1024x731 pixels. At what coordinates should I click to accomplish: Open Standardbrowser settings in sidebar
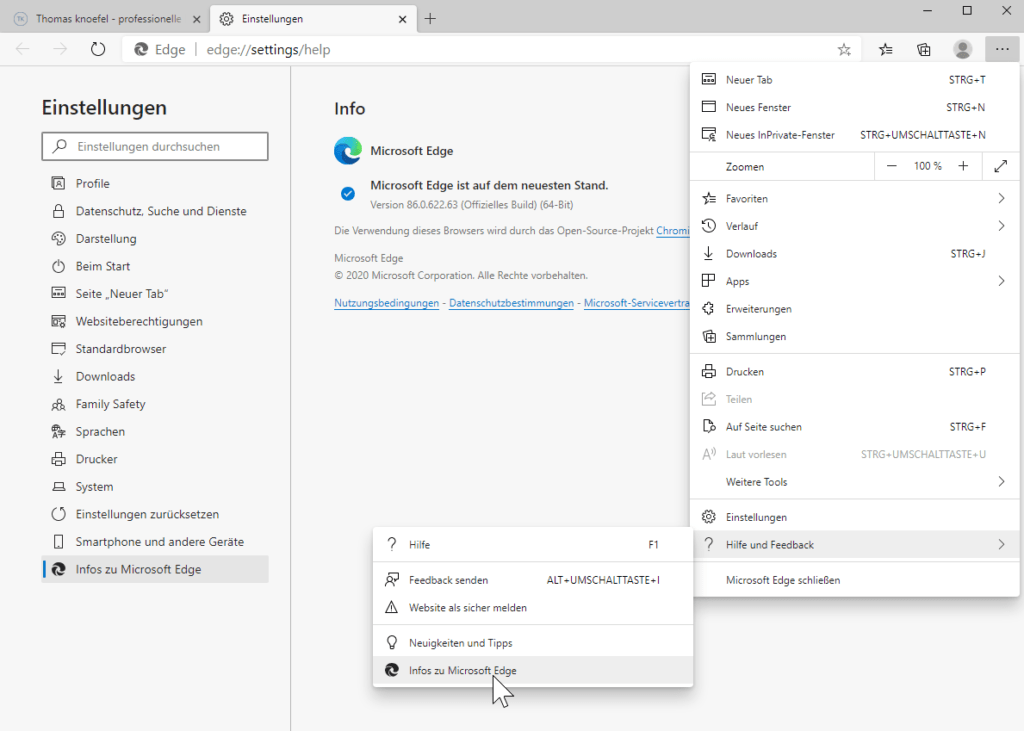(x=155, y=349)
